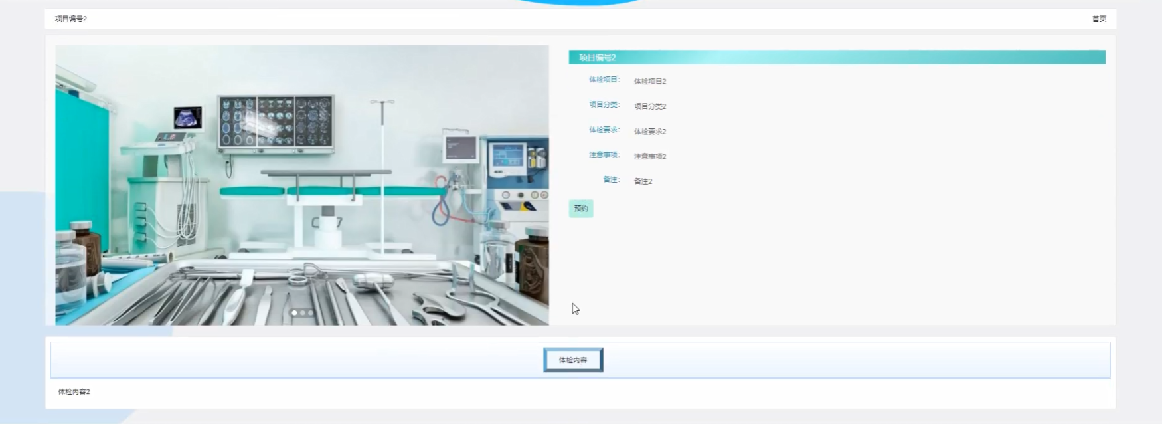1162x424 pixels.
Task: Go to 首页 link in breadcrumb bar
Action: 1099,19
